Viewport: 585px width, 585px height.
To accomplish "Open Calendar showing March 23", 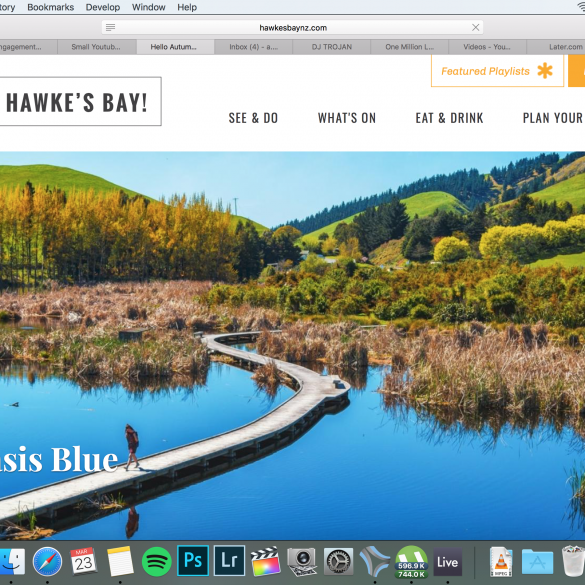I will [84, 561].
